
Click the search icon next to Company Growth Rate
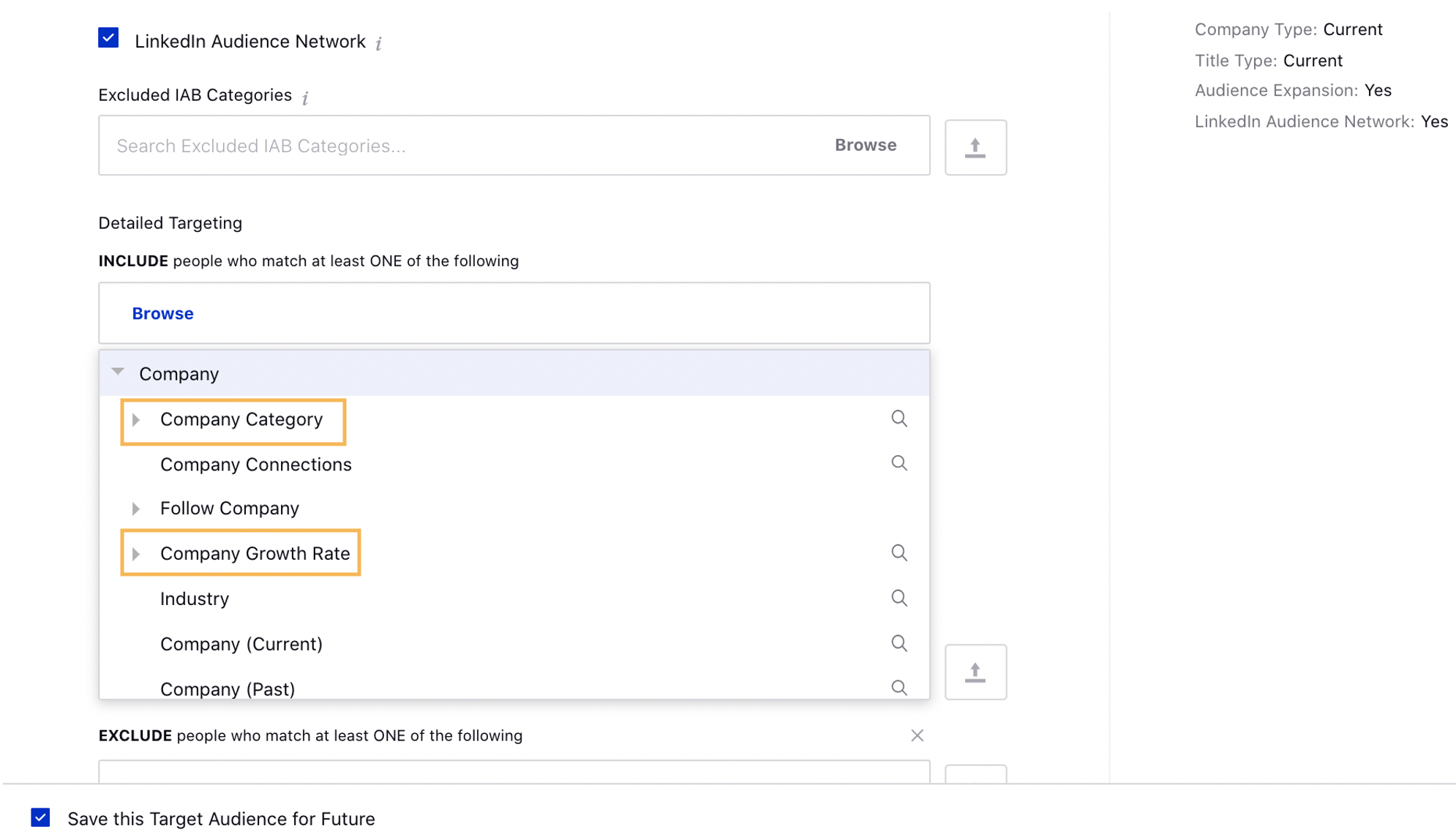point(898,552)
